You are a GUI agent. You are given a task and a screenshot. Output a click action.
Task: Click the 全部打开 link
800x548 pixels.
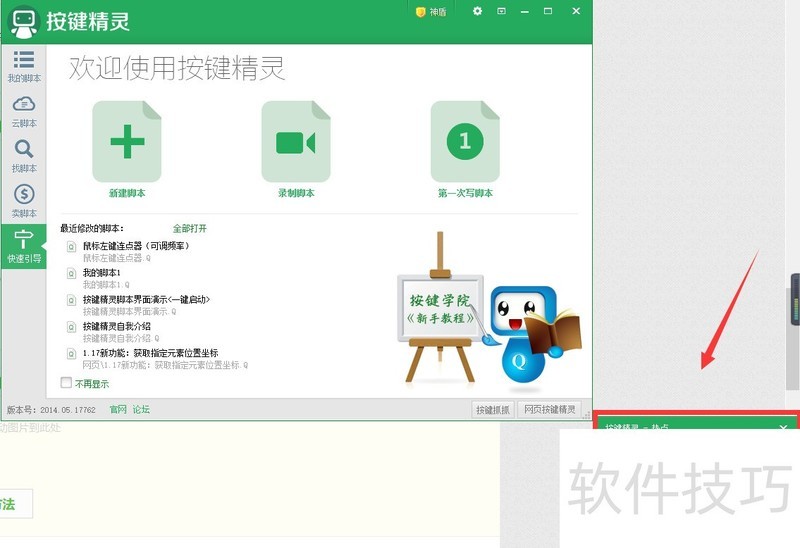189,228
